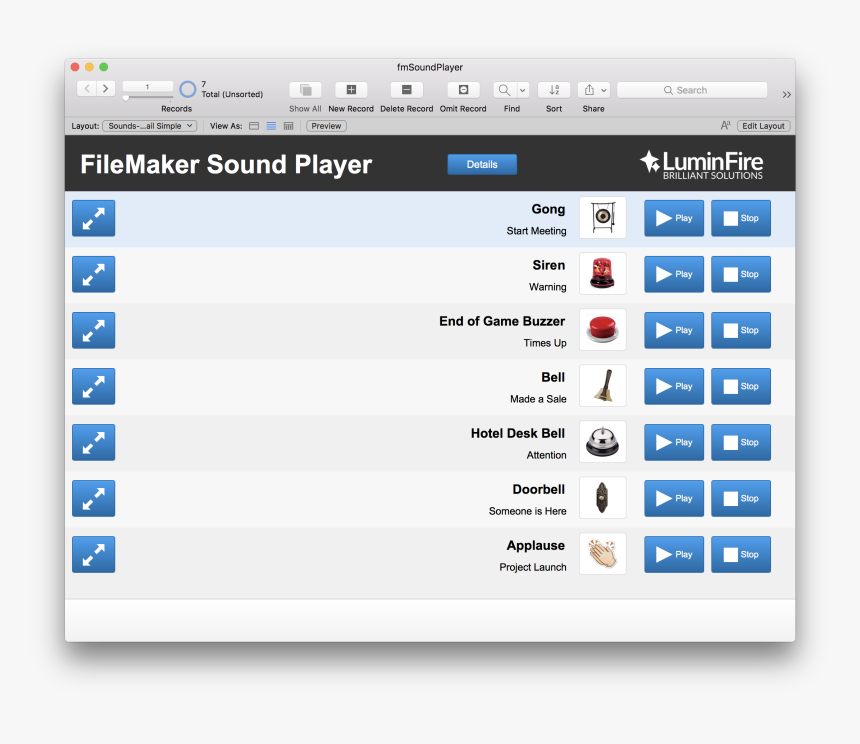Click the Find magnifier icon
The image size is (860, 744).
click(x=505, y=89)
